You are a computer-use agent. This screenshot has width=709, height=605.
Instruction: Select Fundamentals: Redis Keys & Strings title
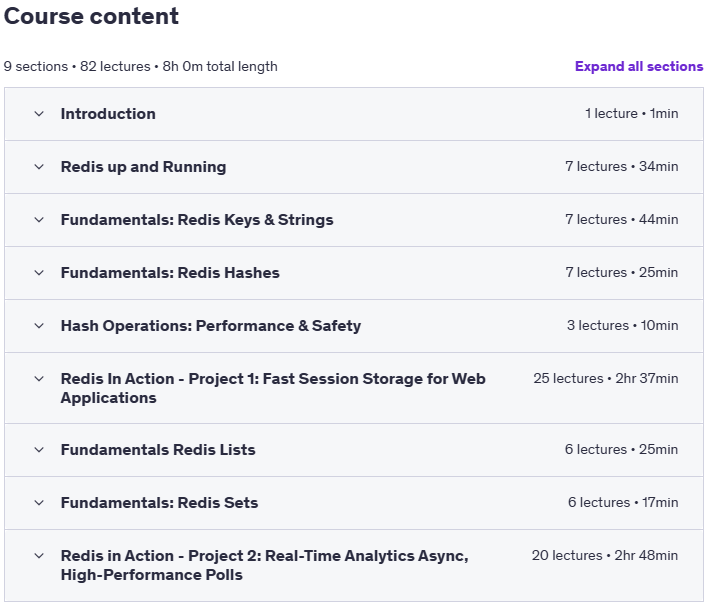(x=197, y=220)
